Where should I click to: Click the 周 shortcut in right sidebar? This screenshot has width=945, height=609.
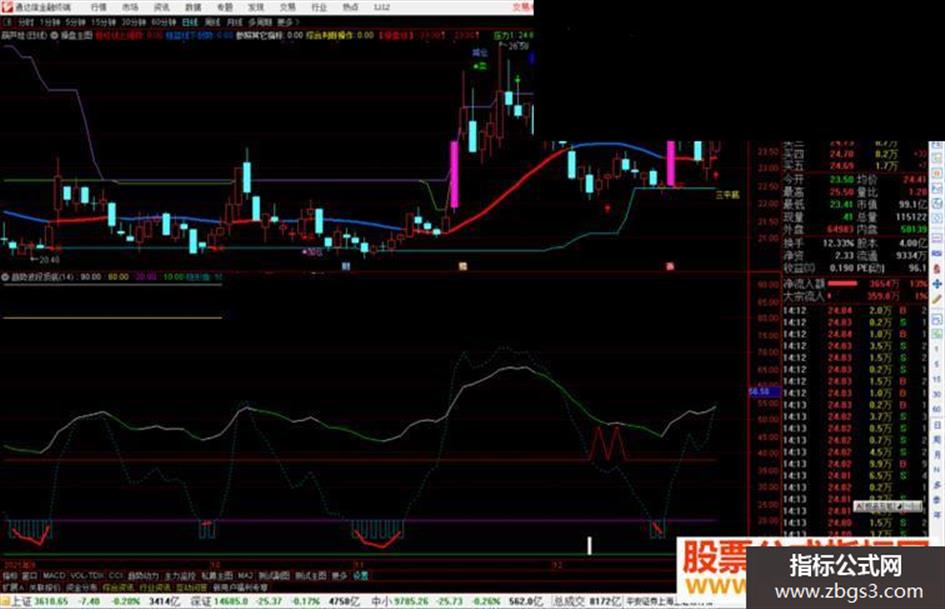pyautogui.click(x=937, y=440)
